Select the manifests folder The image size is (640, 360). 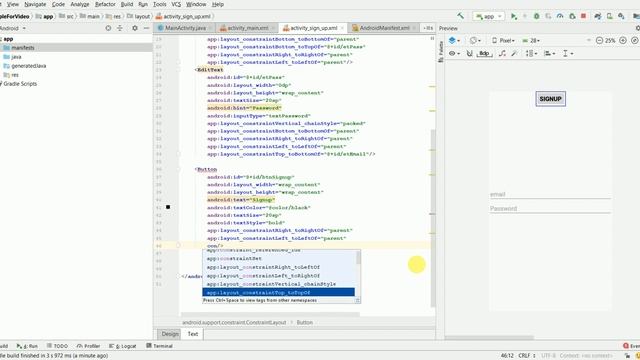[76, 48]
